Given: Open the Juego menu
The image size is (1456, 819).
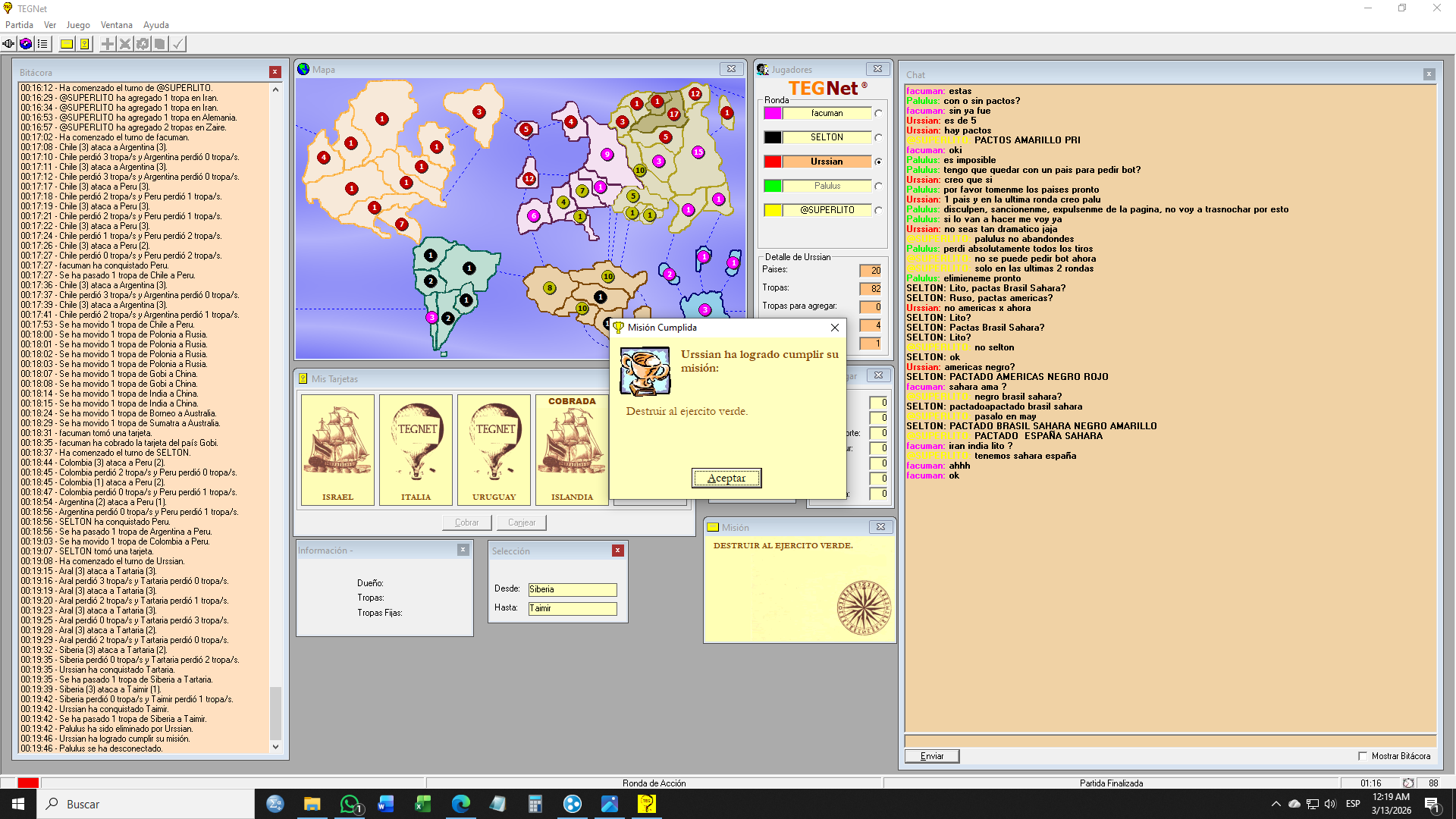Looking at the screenshot, I should 77,25.
